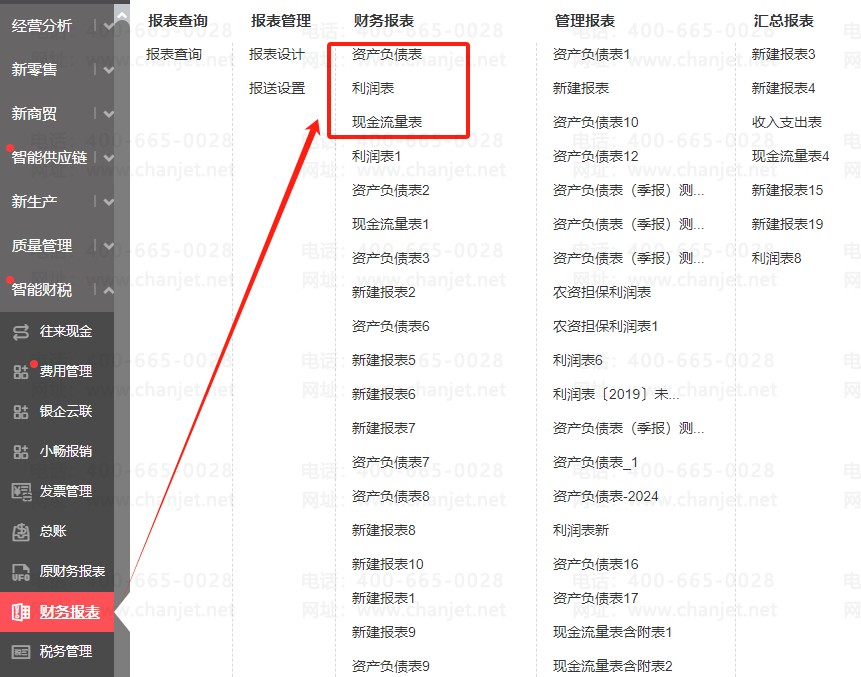Open the 新零售 sidebar section
This screenshot has height=677, width=861.
[34, 70]
